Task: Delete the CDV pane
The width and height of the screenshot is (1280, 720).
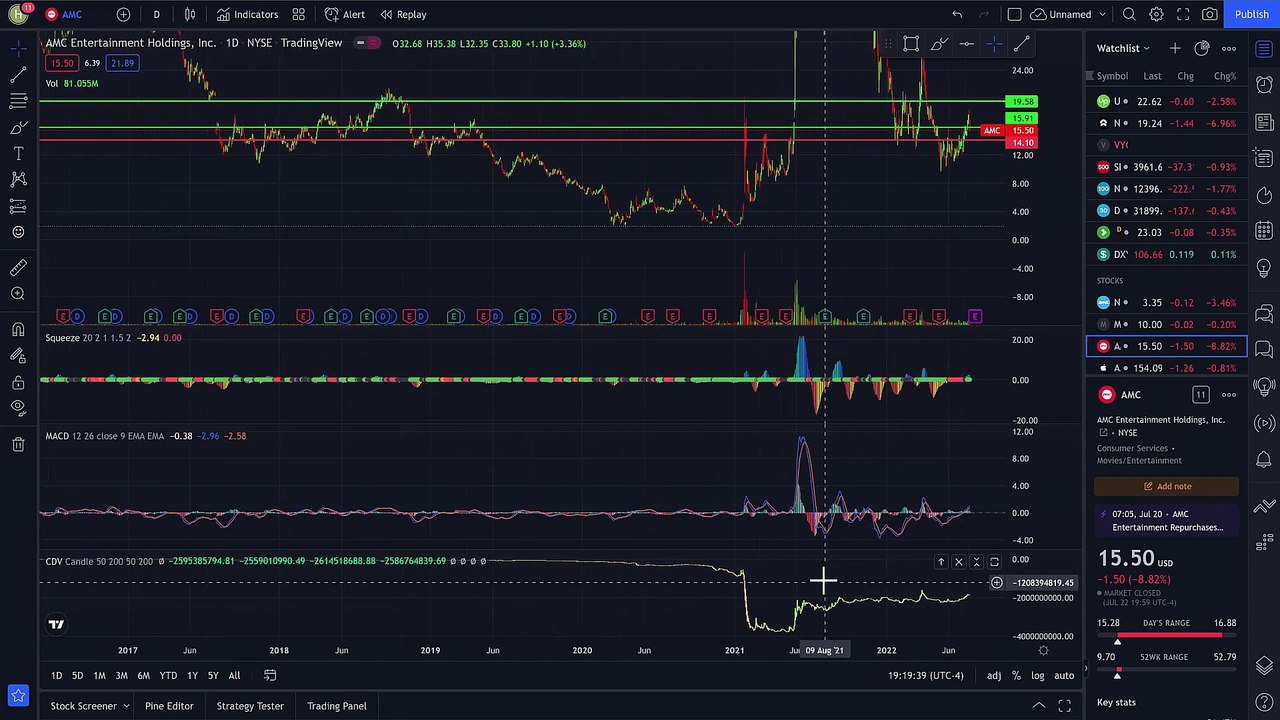Action: 959,562
